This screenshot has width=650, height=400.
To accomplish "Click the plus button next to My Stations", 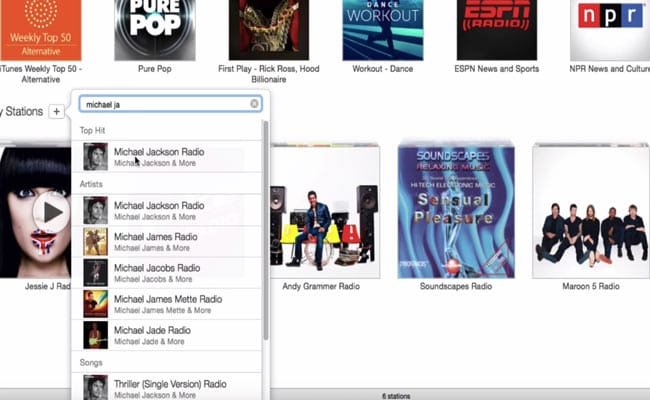I will 57,112.
